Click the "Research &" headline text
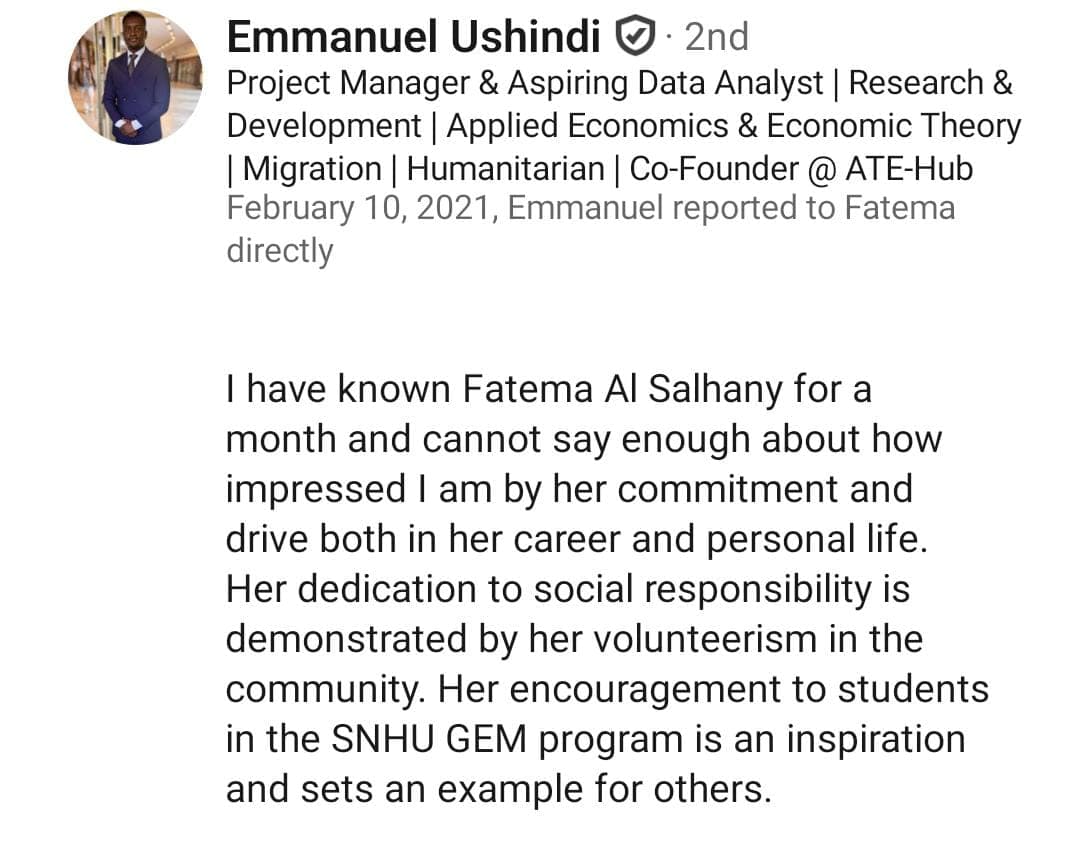This screenshot has width=1080, height=851. [x=931, y=84]
